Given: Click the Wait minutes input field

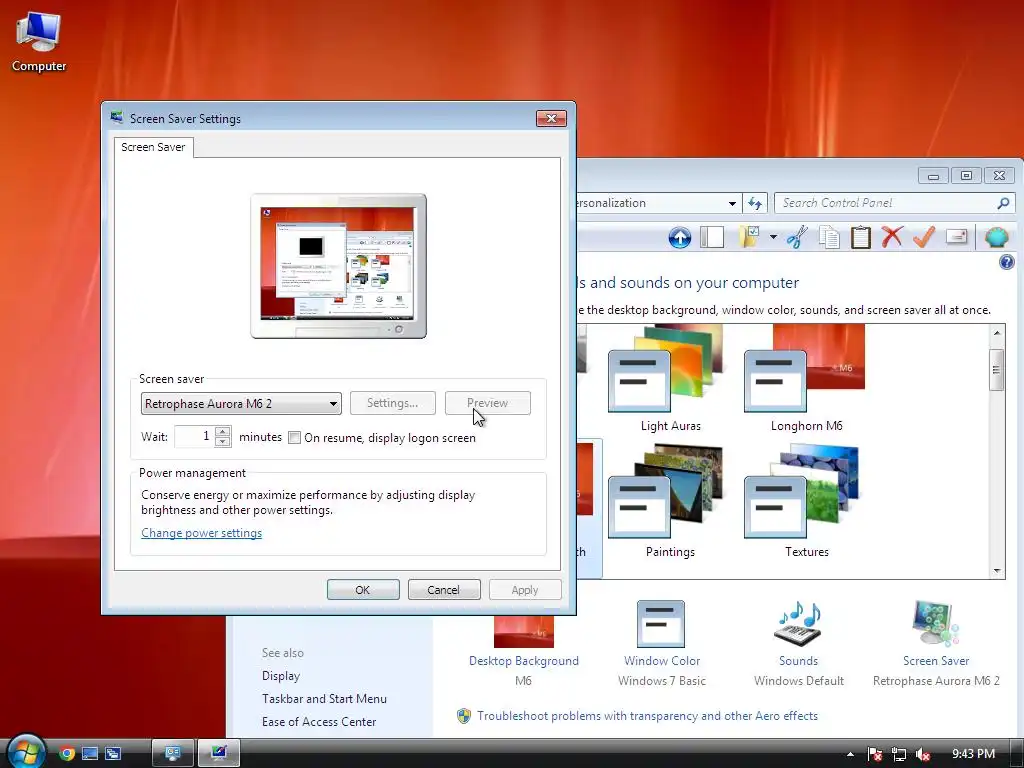Looking at the screenshot, I should (195, 436).
